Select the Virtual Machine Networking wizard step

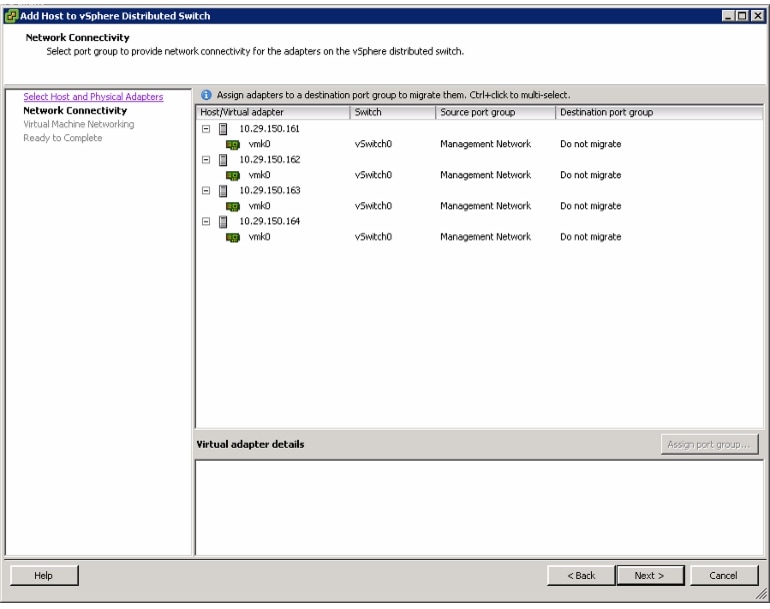[x=79, y=124]
